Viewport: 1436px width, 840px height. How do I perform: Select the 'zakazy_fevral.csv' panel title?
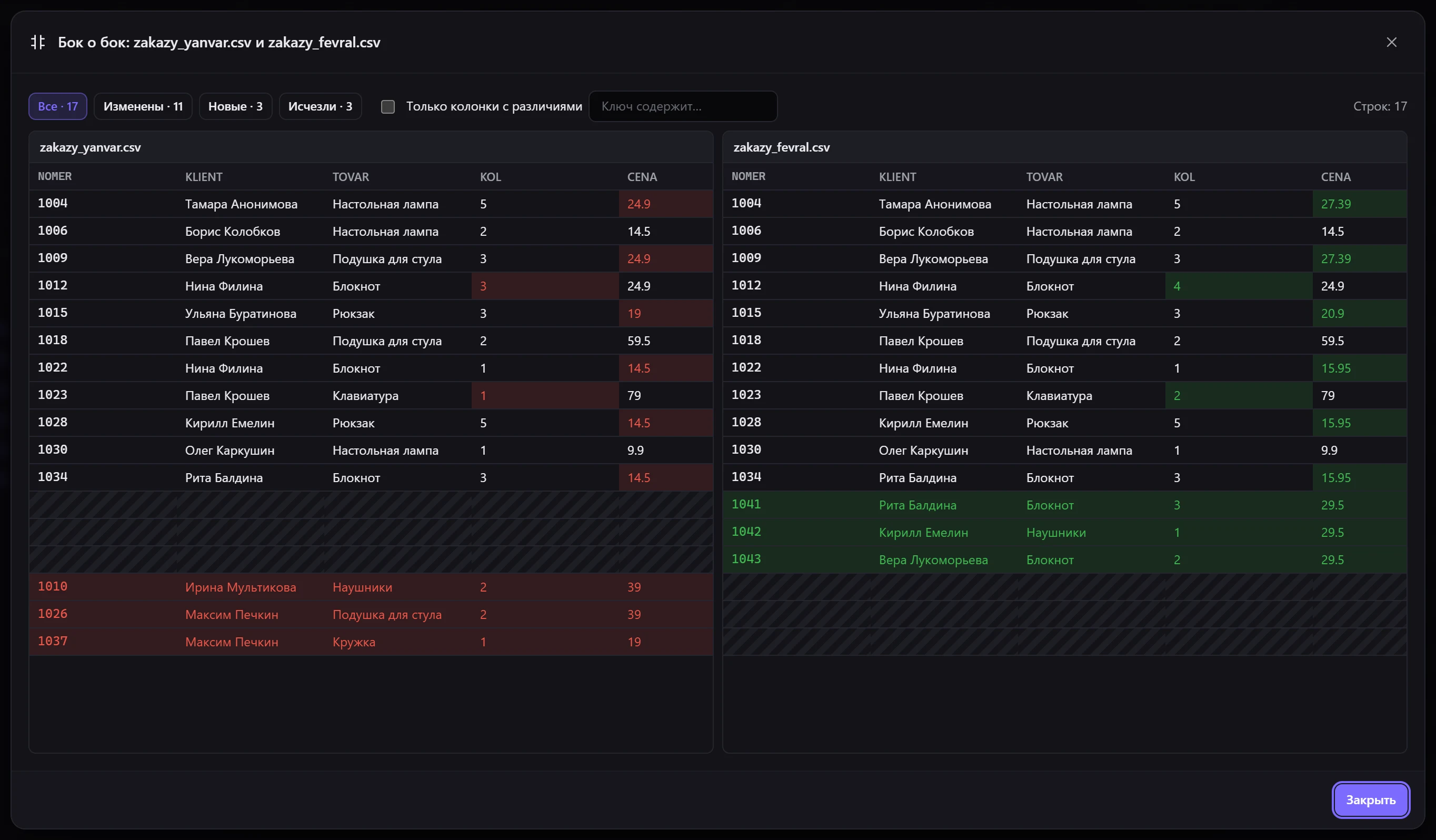click(x=781, y=147)
